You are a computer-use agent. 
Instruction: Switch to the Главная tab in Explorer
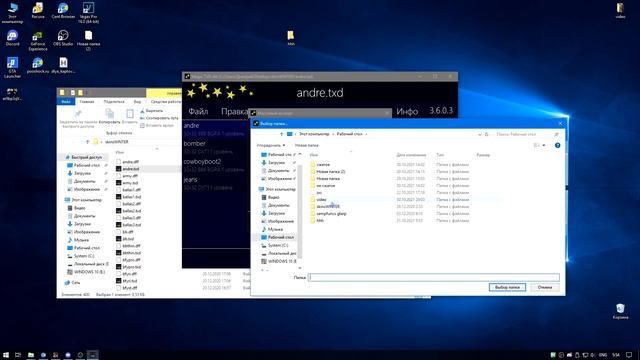87,102
